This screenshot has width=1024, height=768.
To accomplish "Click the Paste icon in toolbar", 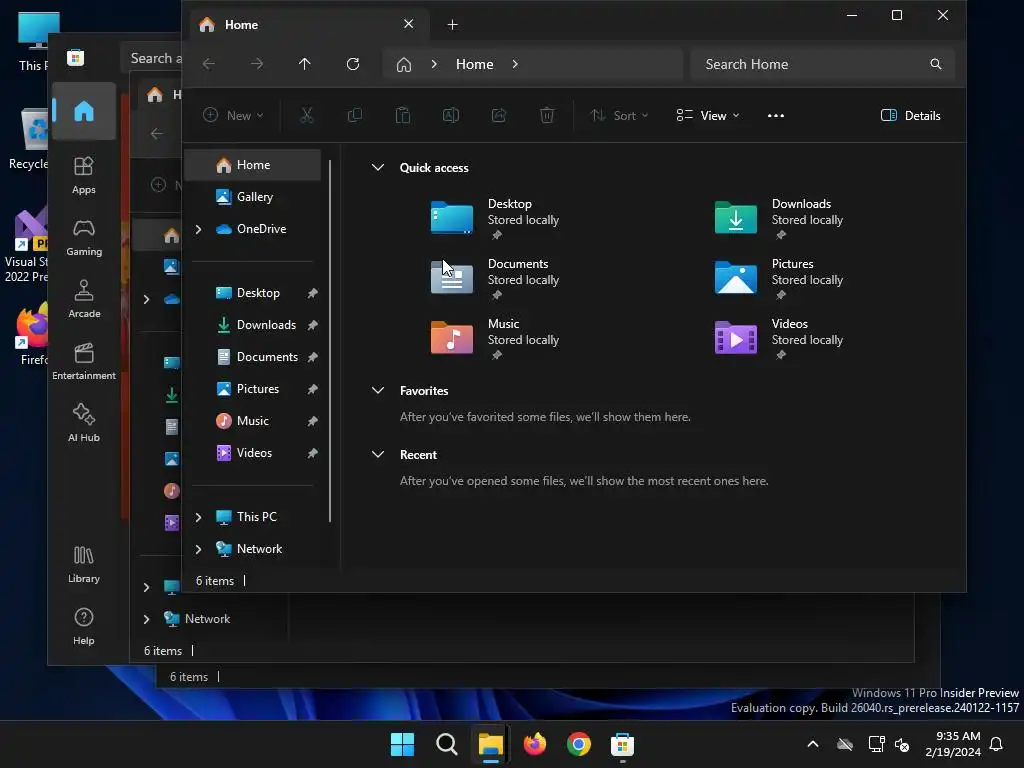I will tap(403, 116).
